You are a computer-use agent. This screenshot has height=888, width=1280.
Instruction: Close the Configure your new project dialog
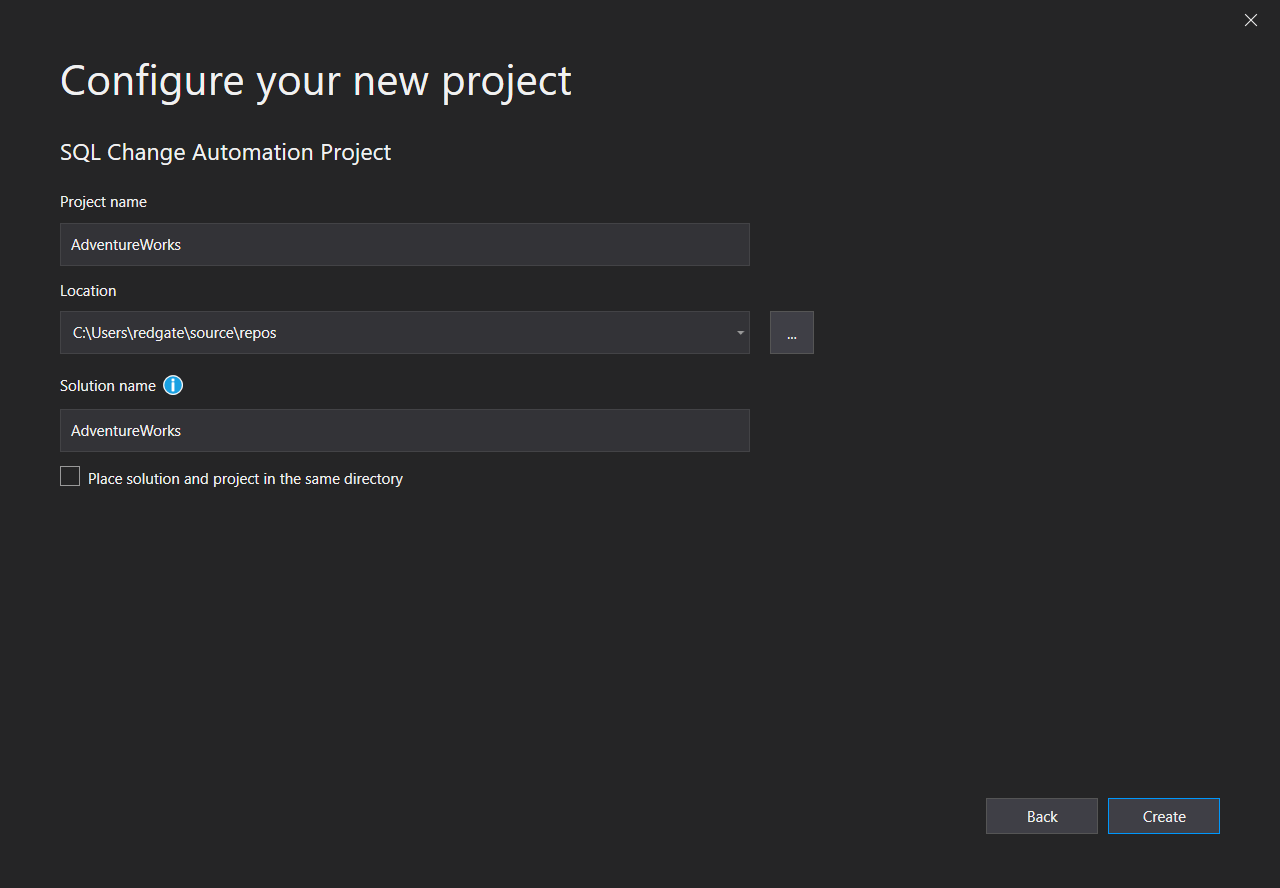(1250, 20)
